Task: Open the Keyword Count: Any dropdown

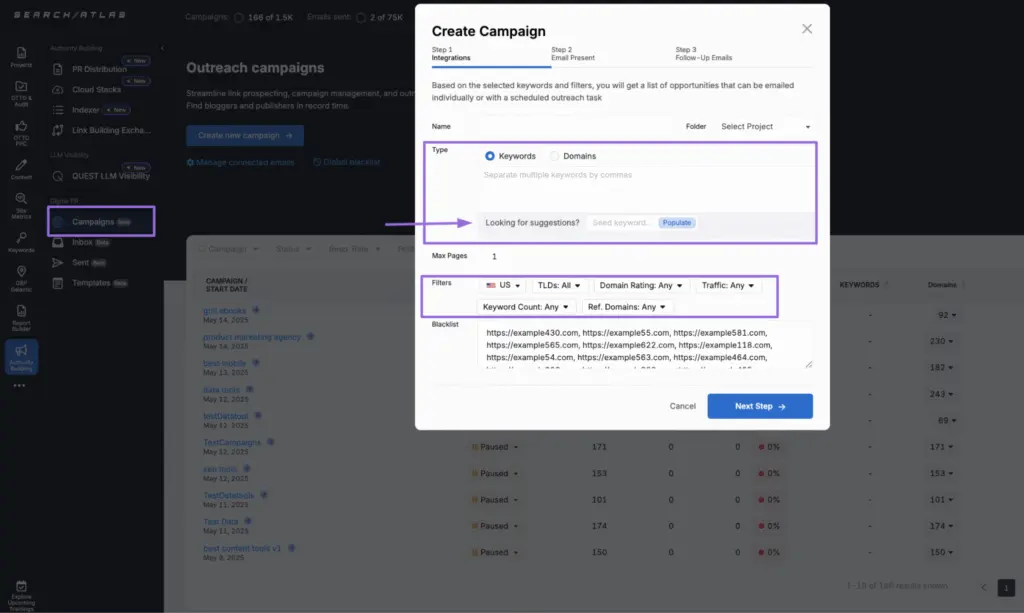Action: click(x=526, y=307)
